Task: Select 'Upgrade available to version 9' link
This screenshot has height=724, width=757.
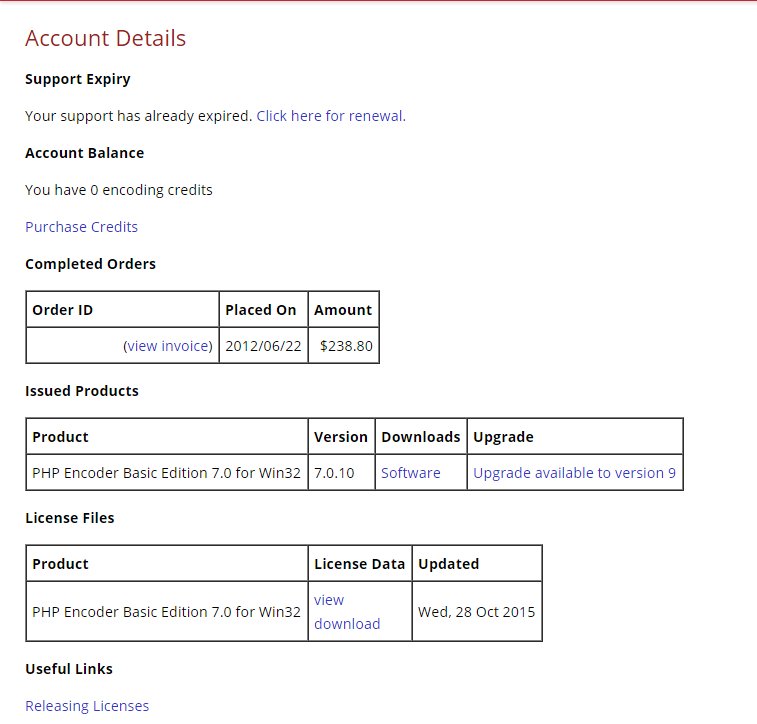Action: [574, 473]
